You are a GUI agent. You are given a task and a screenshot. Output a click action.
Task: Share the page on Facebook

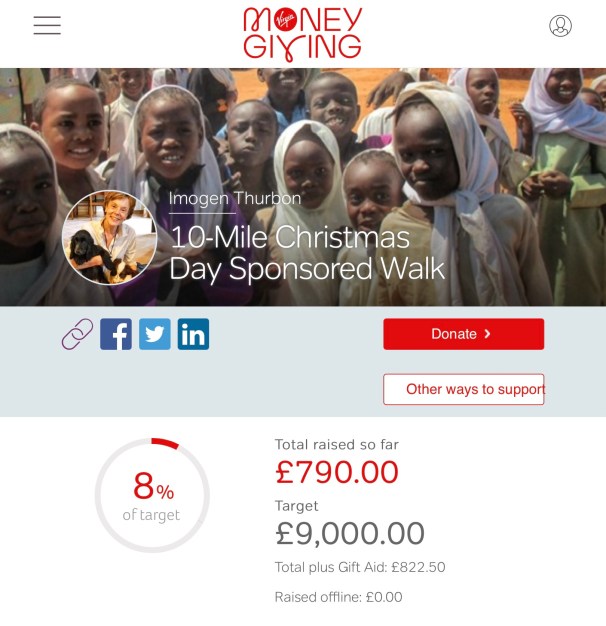click(116, 334)
